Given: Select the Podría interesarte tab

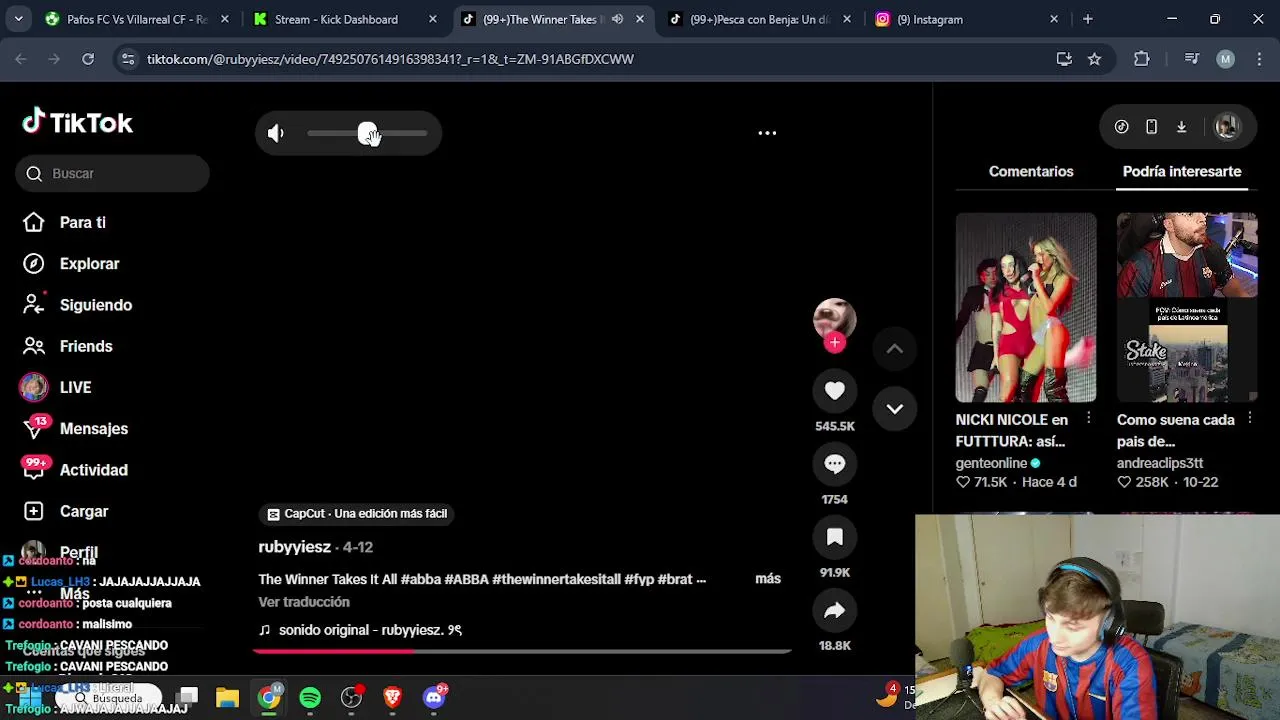Looking at the screenshot, I should 1182,172.
